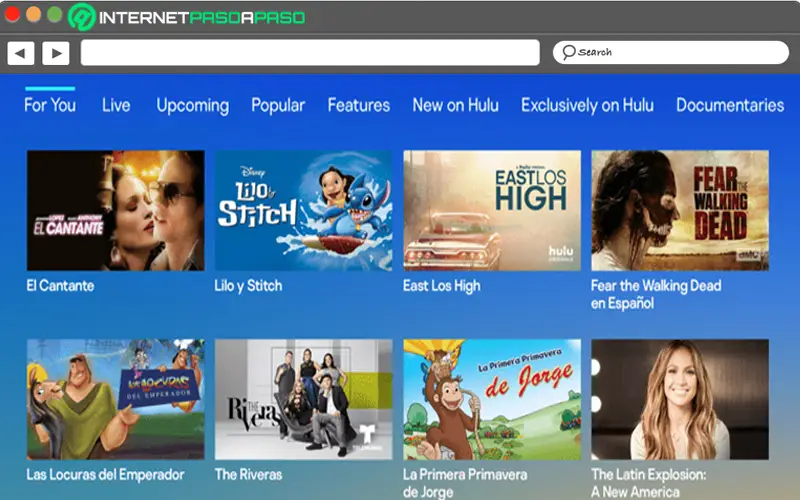Viewport: 800px width, 500px height.
Task: Click The Latin Explosion: A New America title
Action: click(x=648, y=483)
